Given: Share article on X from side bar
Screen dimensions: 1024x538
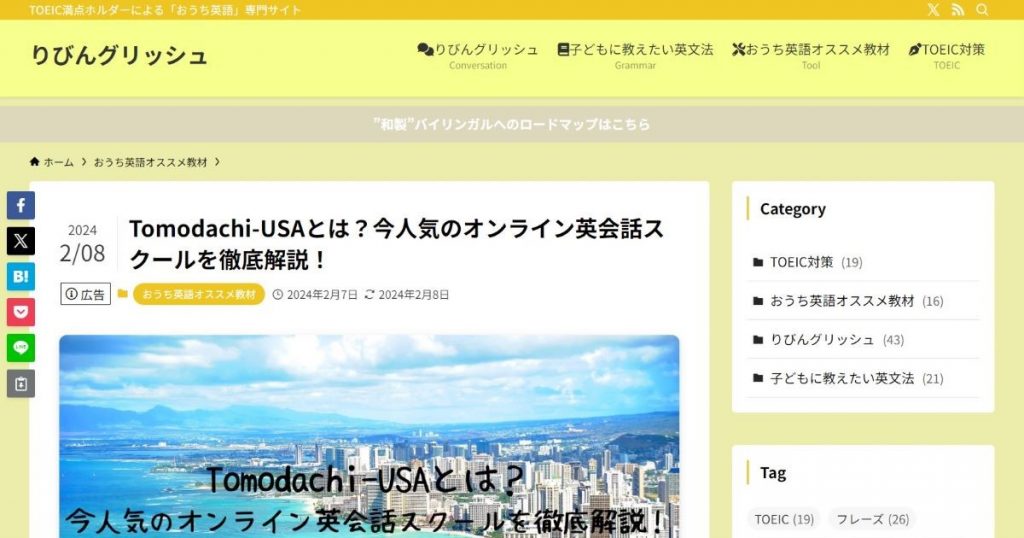Looking at the screenshot, I should coord(21,241).
